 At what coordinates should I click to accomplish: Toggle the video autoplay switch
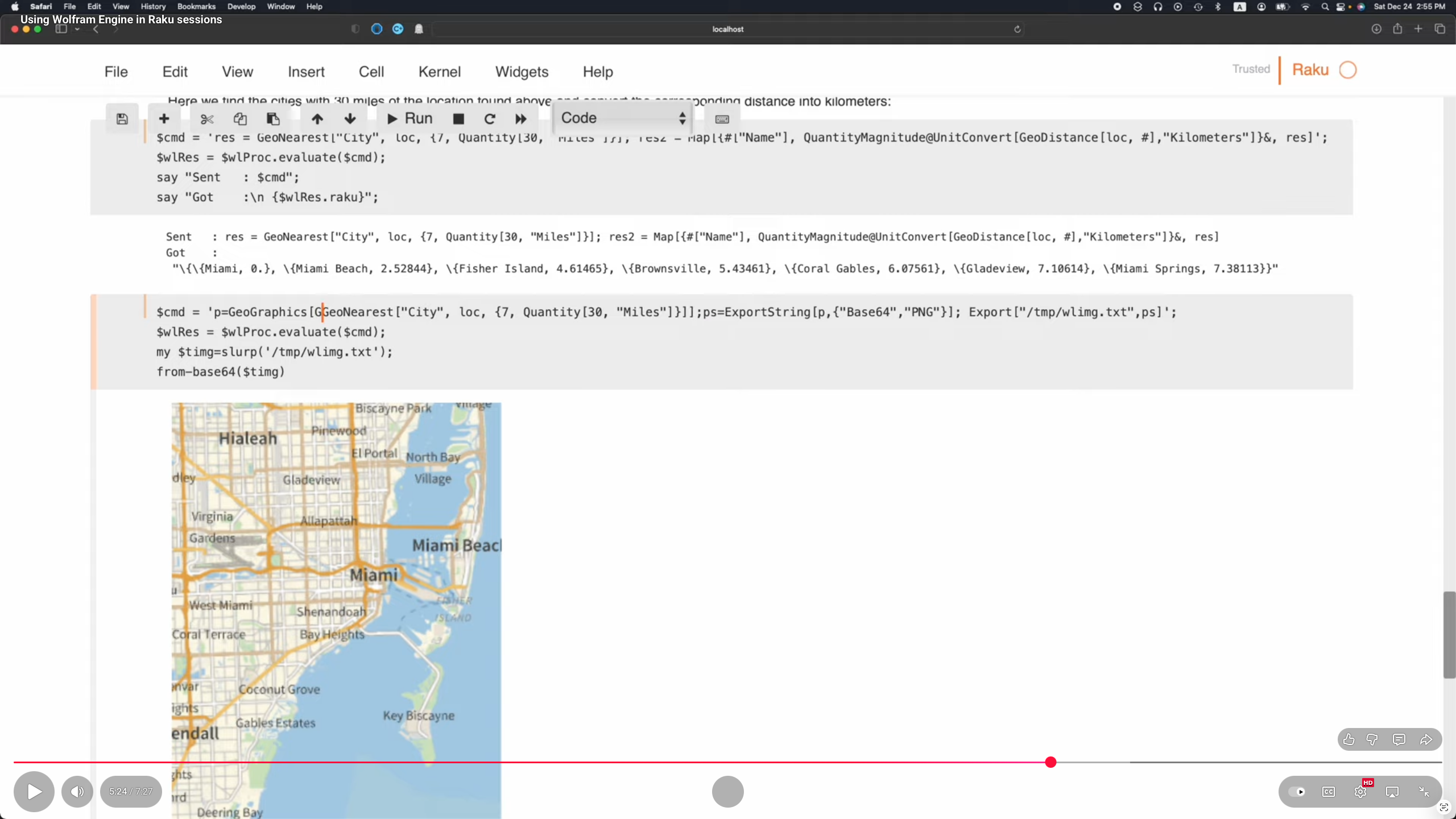point(1297,792)
